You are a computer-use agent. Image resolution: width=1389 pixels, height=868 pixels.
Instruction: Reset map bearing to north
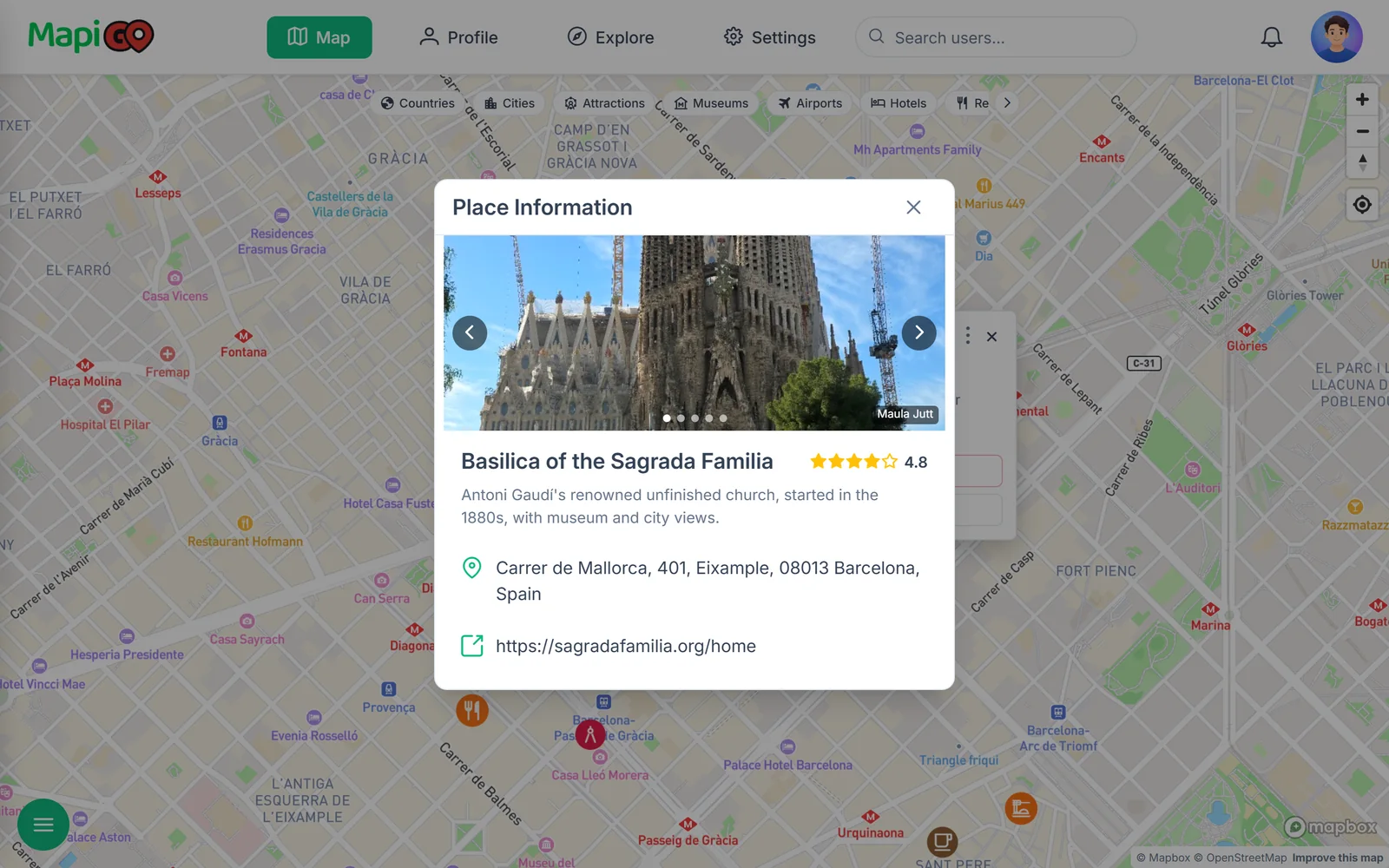click(1362, 162)
